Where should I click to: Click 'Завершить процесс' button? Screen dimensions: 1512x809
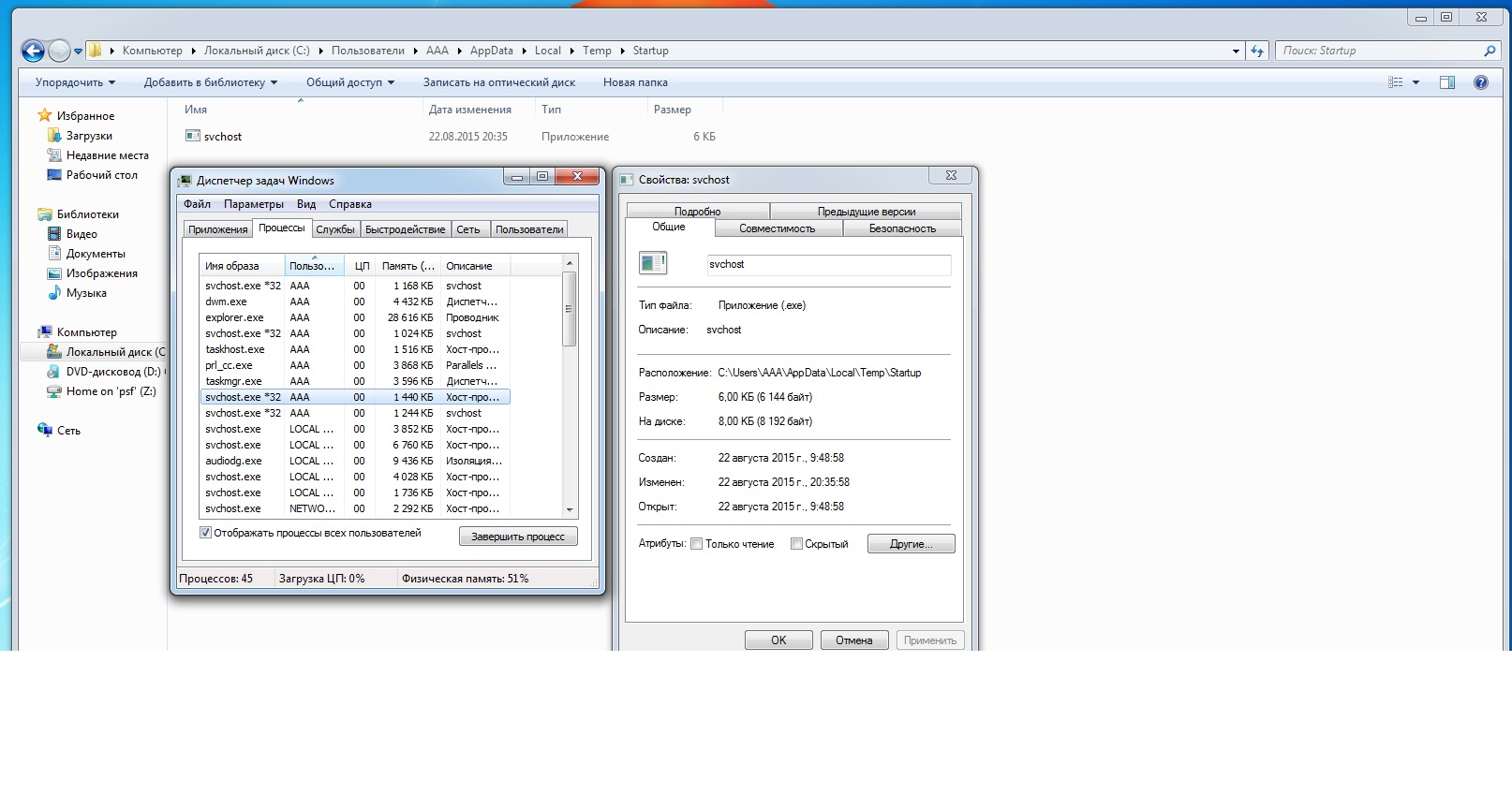[x=518, y=537]
